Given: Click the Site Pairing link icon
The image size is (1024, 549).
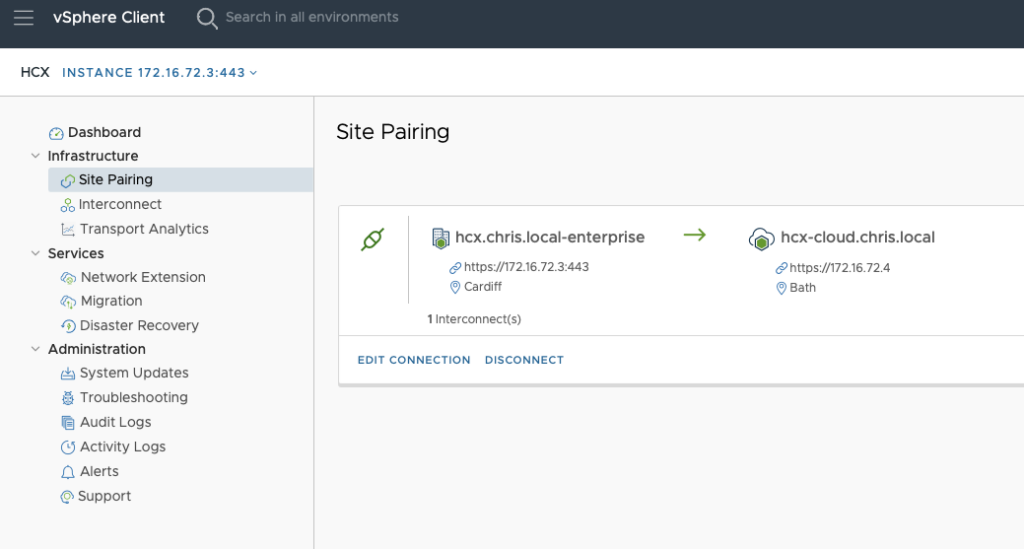Looking at the screenshot, I should point(67,180).
